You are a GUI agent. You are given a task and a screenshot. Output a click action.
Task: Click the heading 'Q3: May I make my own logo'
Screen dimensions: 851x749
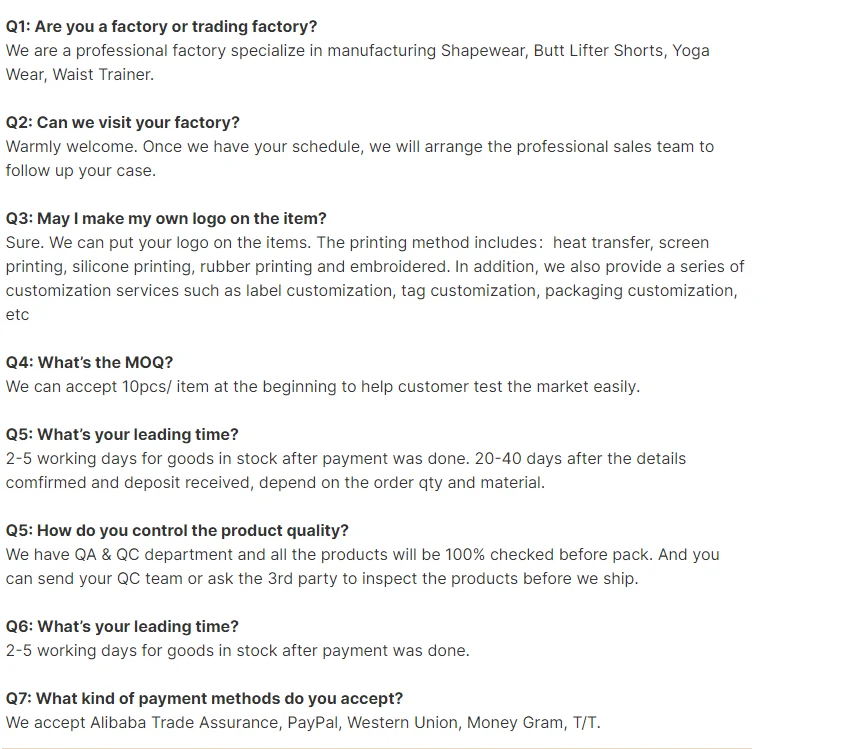166,218
